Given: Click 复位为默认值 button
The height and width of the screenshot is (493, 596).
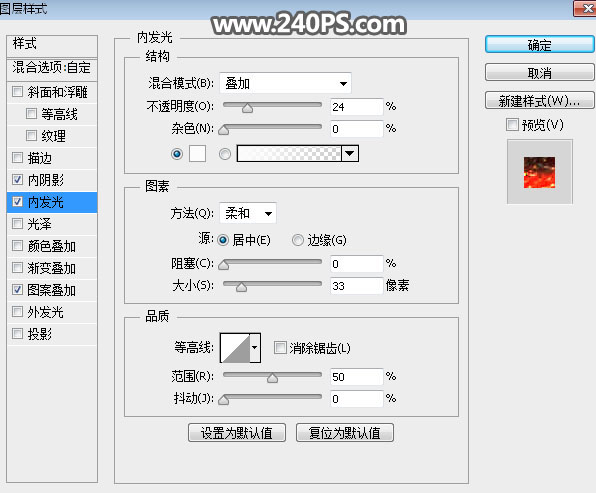Looking at the screenshot, I should tap(345, 433).
